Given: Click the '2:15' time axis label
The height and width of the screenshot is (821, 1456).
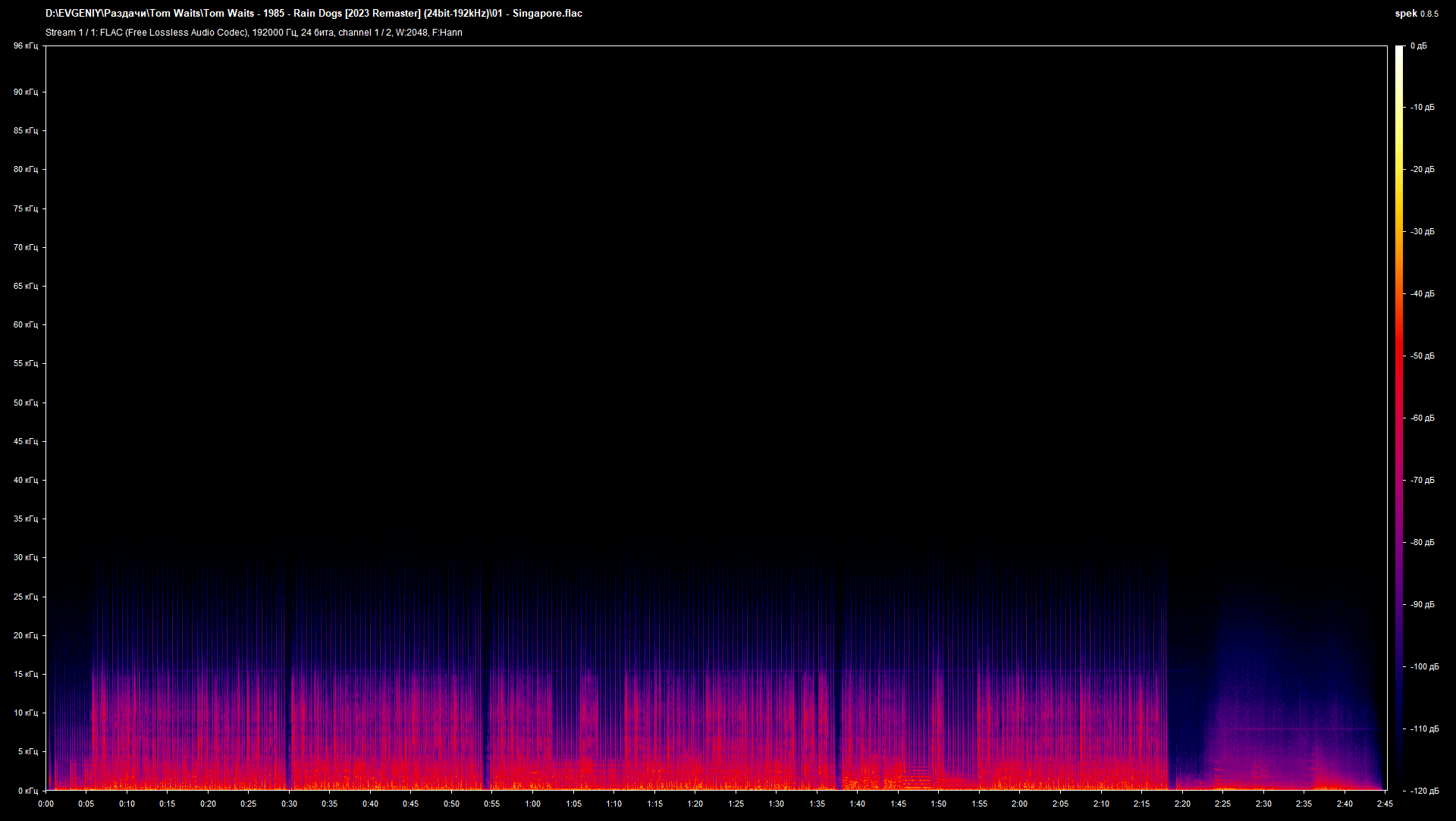Looking at the screenshot, I should click(x=1141, y=804).
